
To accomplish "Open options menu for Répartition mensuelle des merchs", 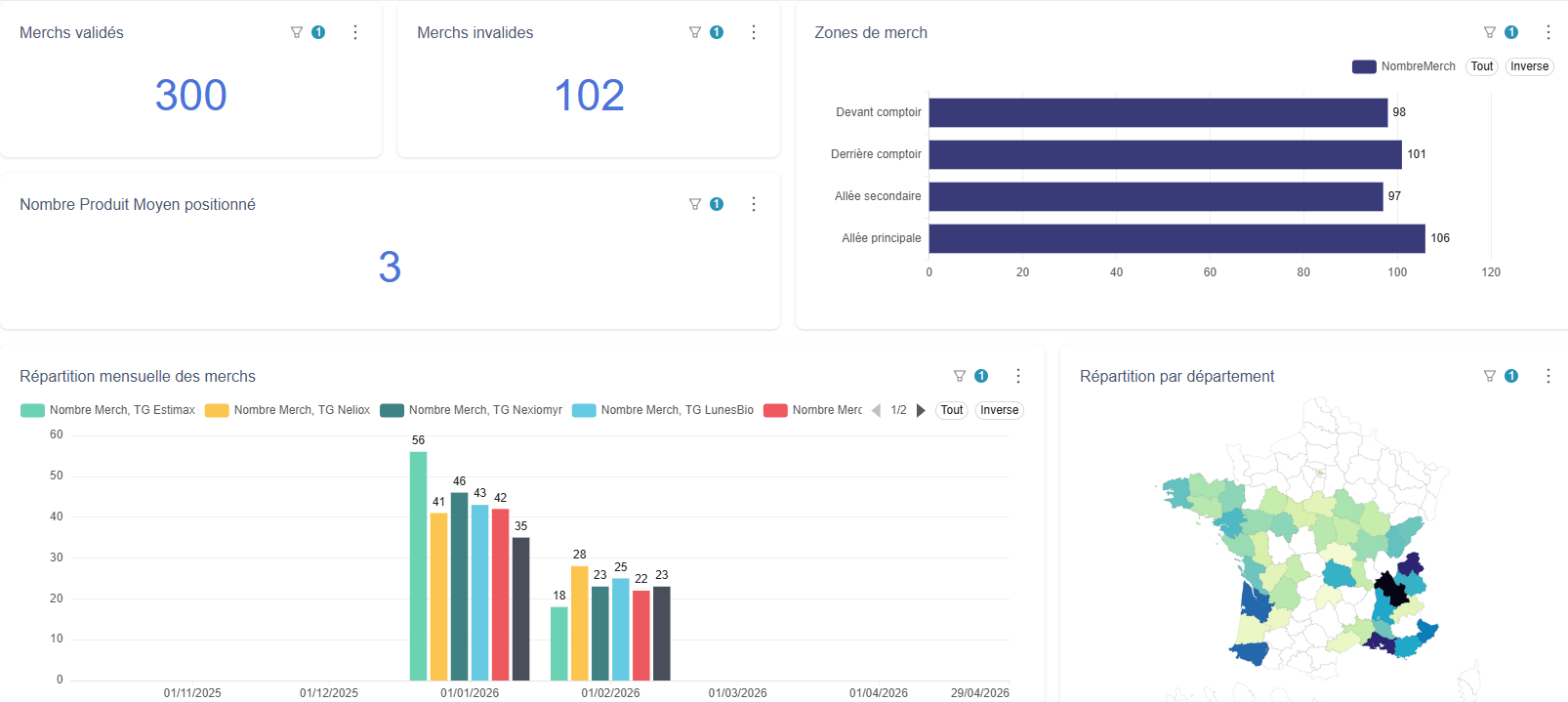I will pos(1018,376).
